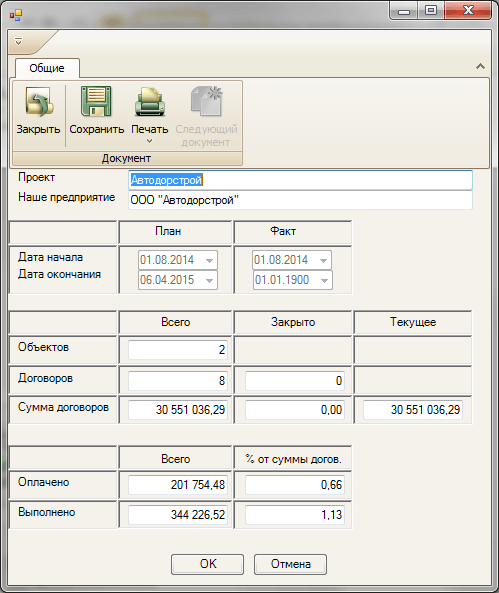Open the plan end date 06.04.2015 dropdown
The width and height of the screenshot is (499, 593).
pos(209,280)
